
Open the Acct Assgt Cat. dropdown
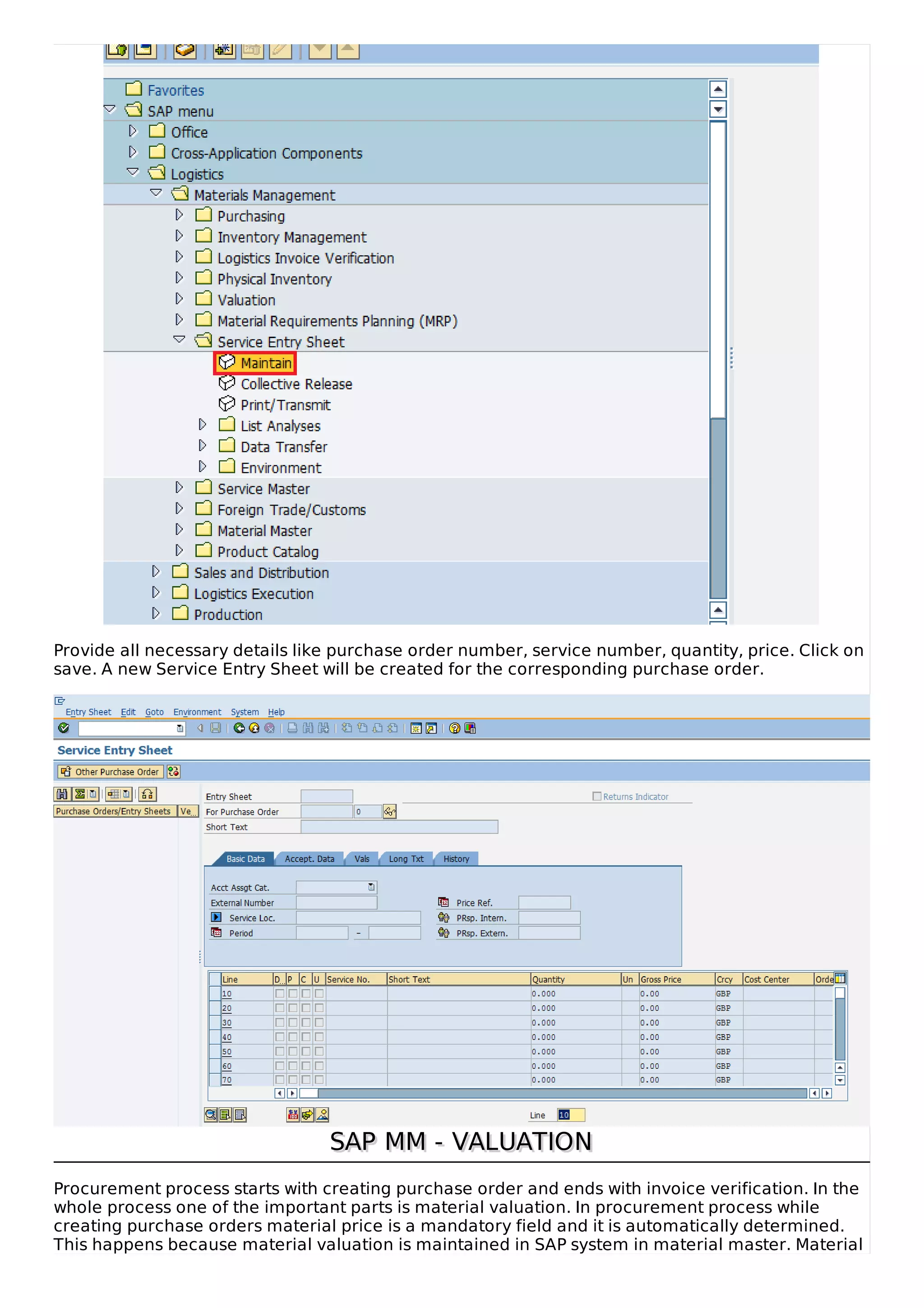point(371,887)
